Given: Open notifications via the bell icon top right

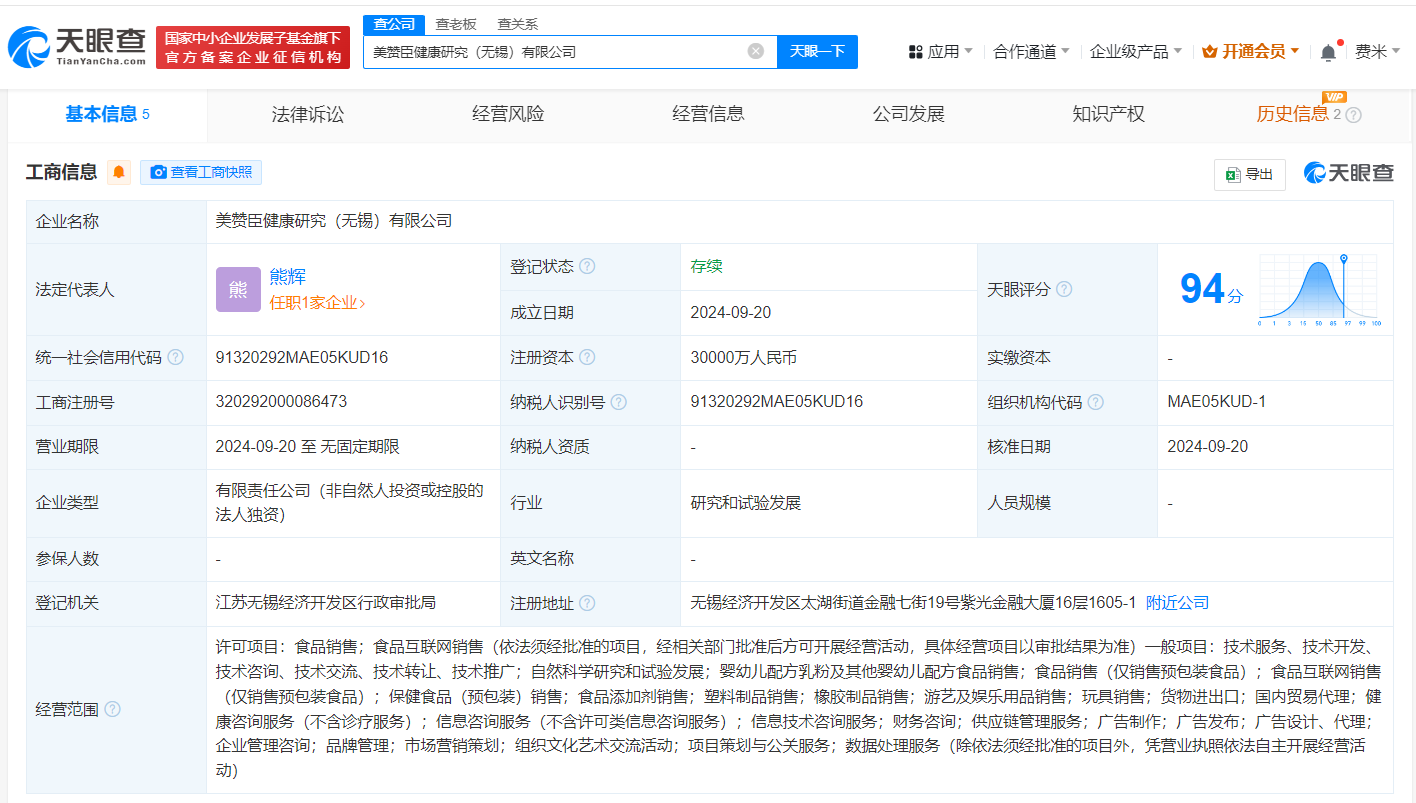Looking at the screenshot, I should tap(1327, 50).
